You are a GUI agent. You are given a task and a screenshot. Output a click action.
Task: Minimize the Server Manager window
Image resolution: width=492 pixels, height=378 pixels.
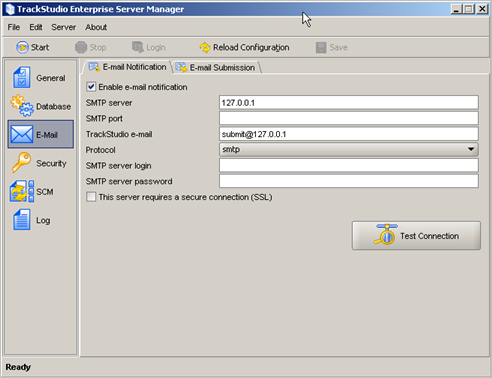[456, 9]
